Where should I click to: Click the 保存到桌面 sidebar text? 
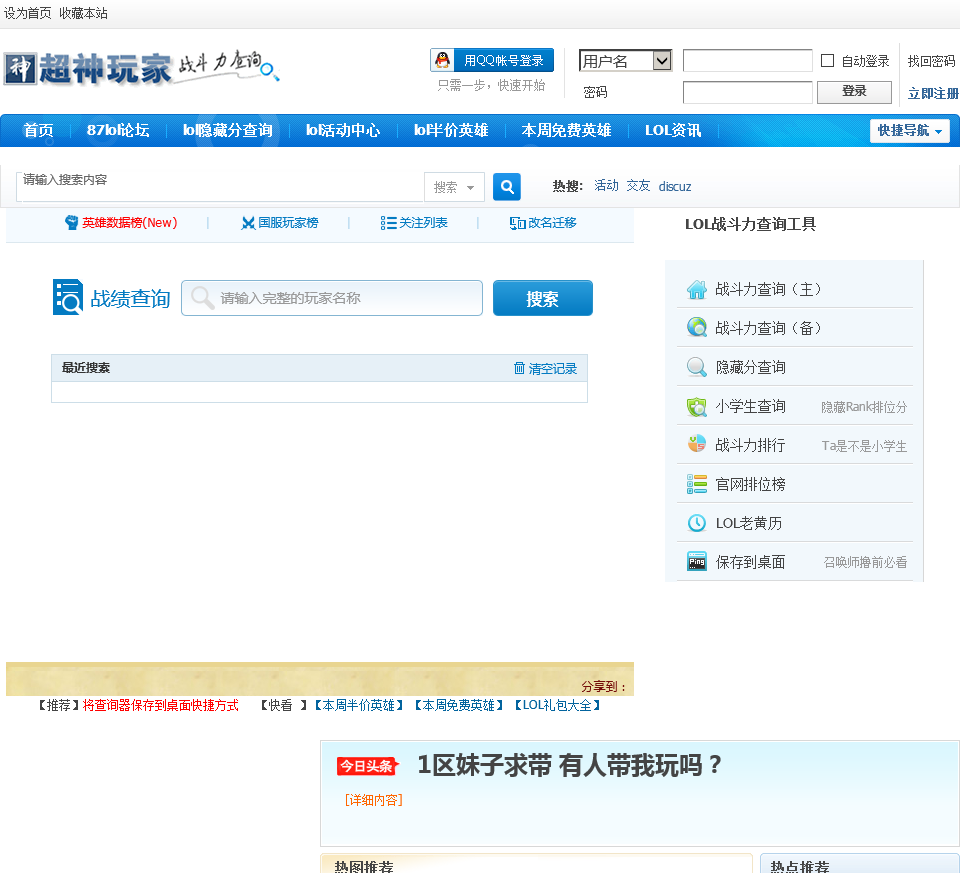(751, 562)
